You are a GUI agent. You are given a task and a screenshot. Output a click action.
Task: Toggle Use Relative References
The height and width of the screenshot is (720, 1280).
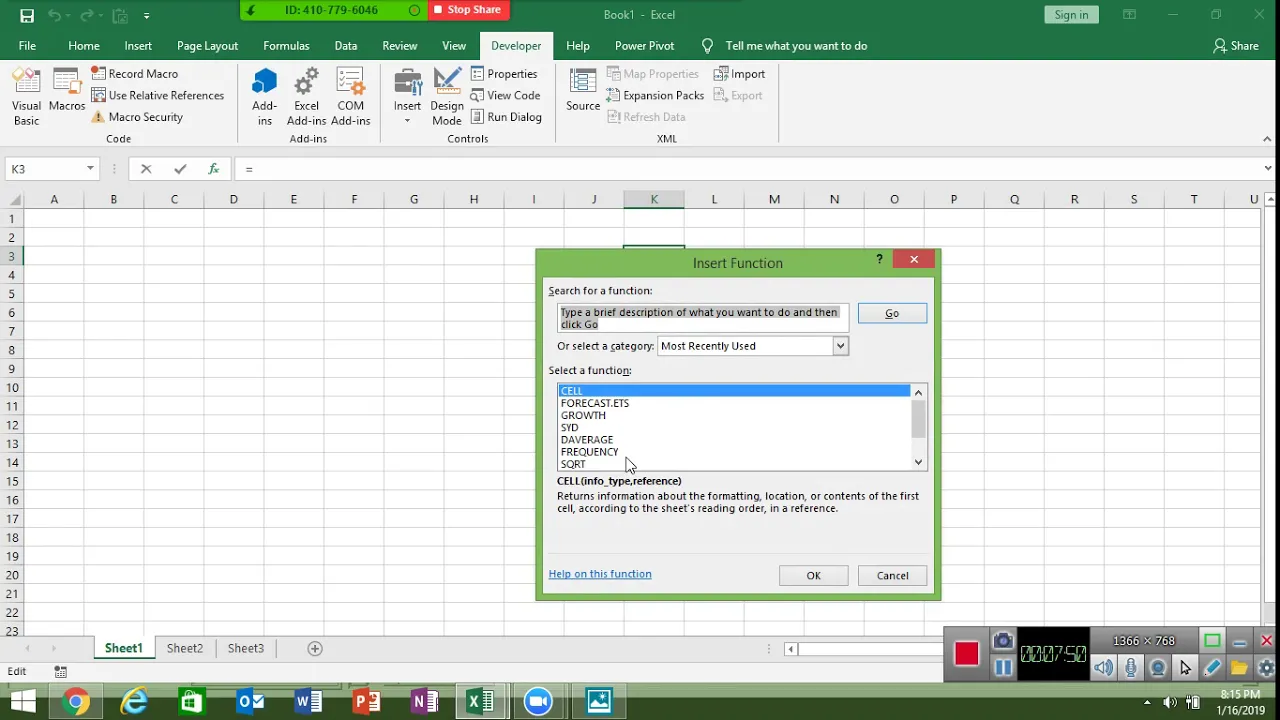[158, 95]
